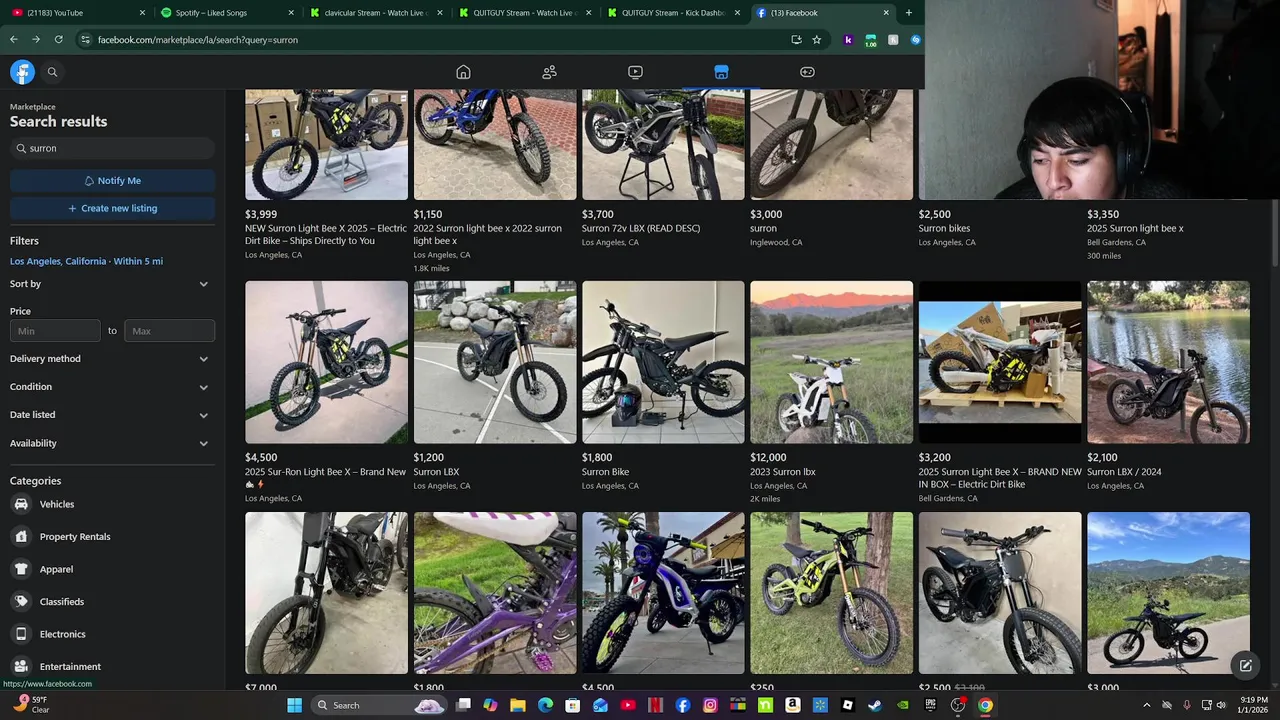Viewport: 1280px width, 720px height.
Task: Reload the page with refresh icon
Action: coord(59,40)
